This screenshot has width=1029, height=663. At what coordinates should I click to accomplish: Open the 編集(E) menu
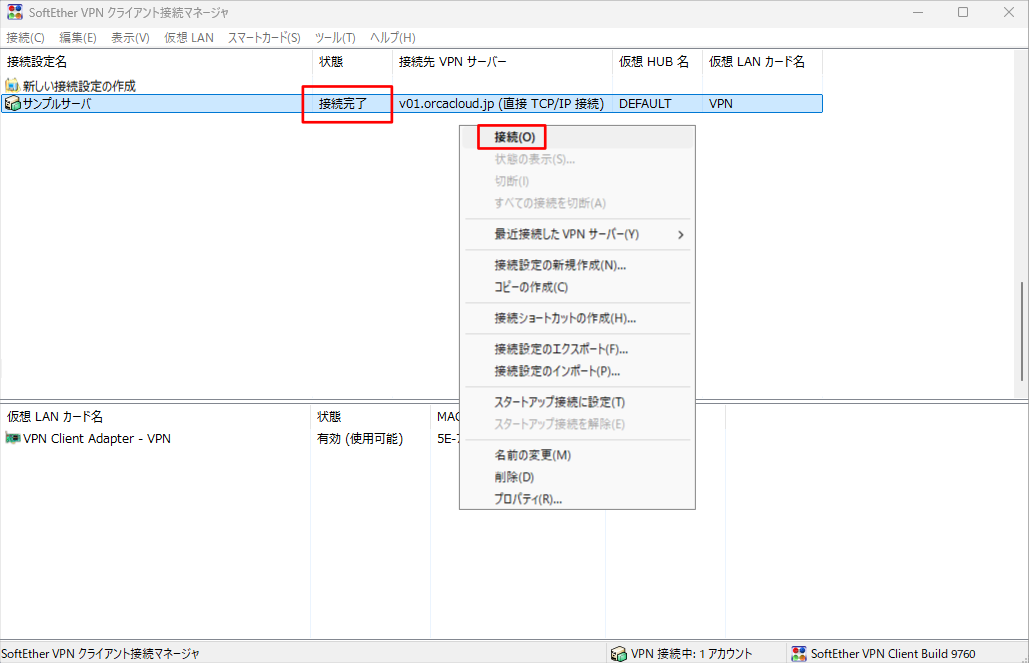coord(77,38)
